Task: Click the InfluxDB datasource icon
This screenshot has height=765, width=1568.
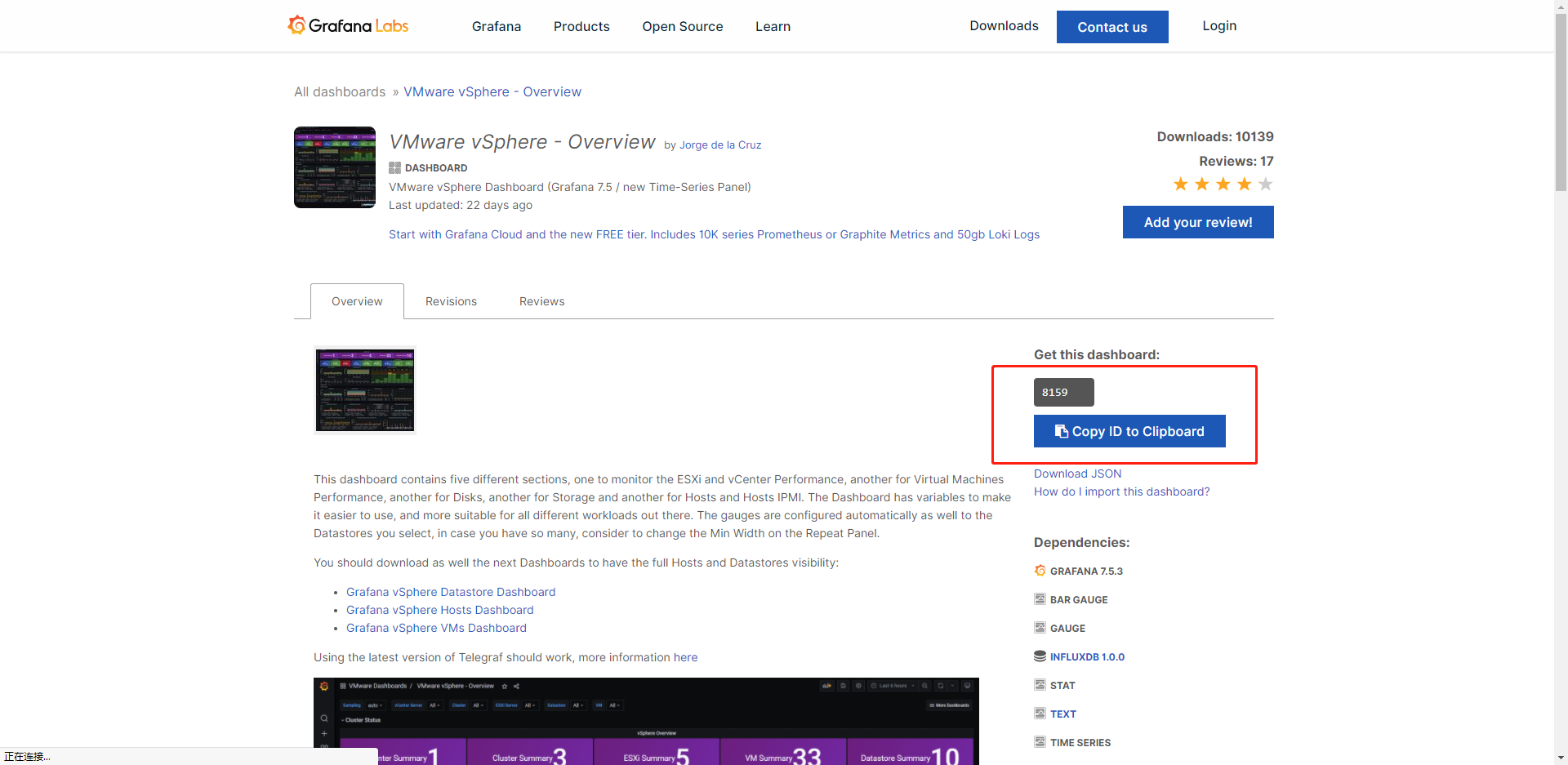Action: (1040, 656)
